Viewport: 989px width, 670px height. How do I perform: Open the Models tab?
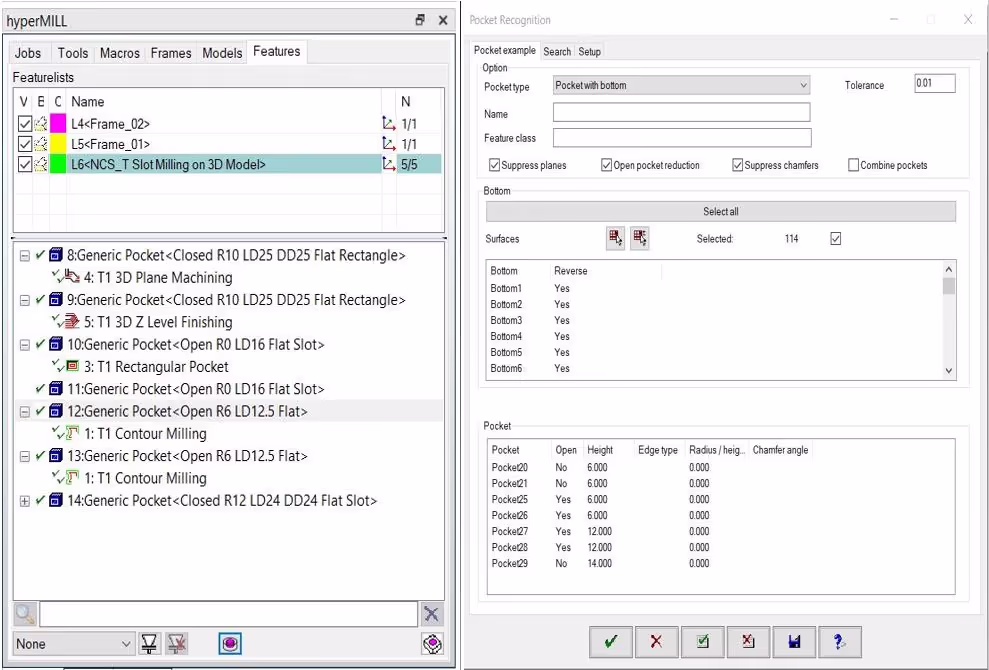[222, 53]
